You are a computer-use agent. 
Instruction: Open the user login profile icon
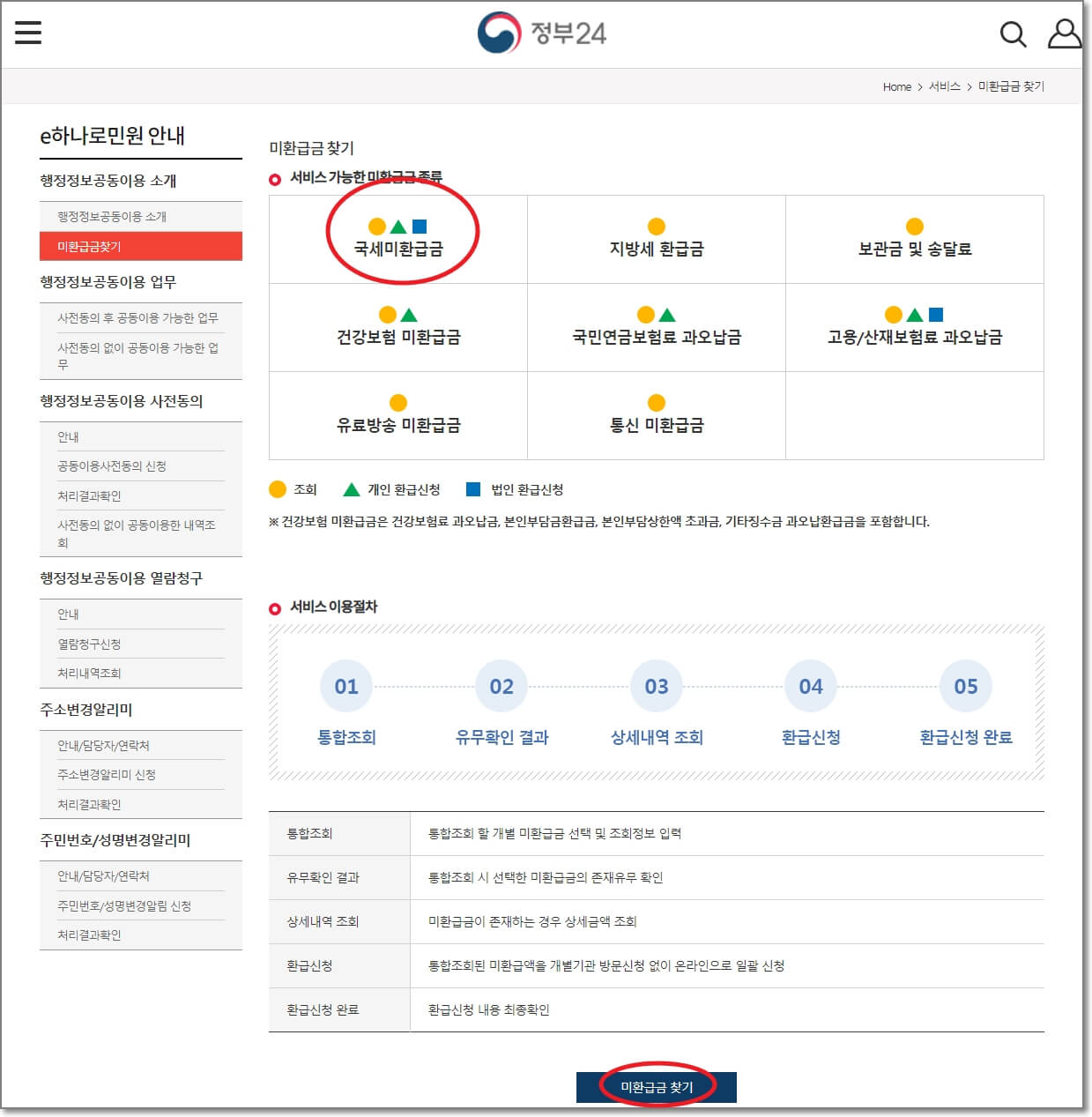pyautogui.click(x=1064, y=34)
